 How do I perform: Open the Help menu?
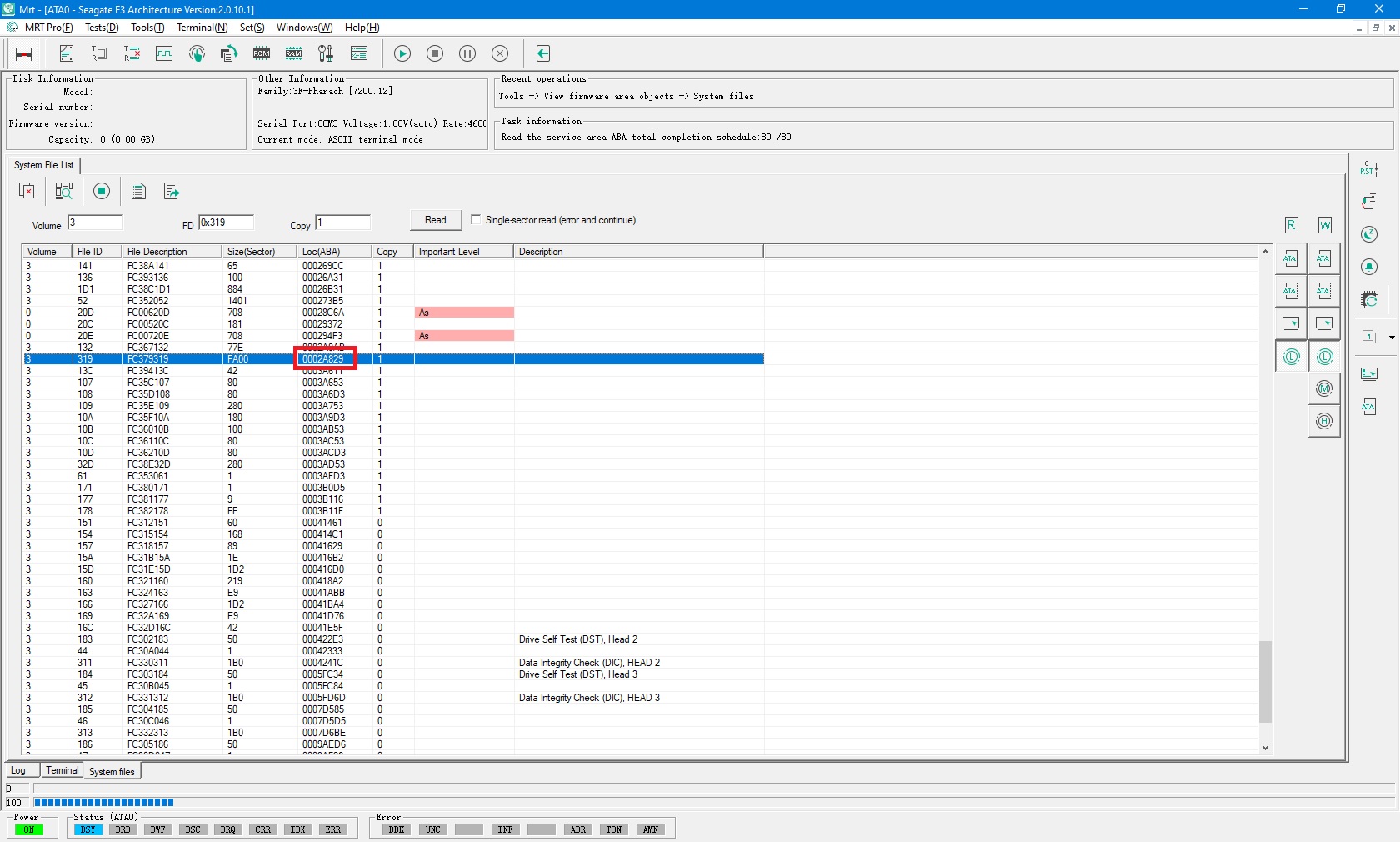362,28
